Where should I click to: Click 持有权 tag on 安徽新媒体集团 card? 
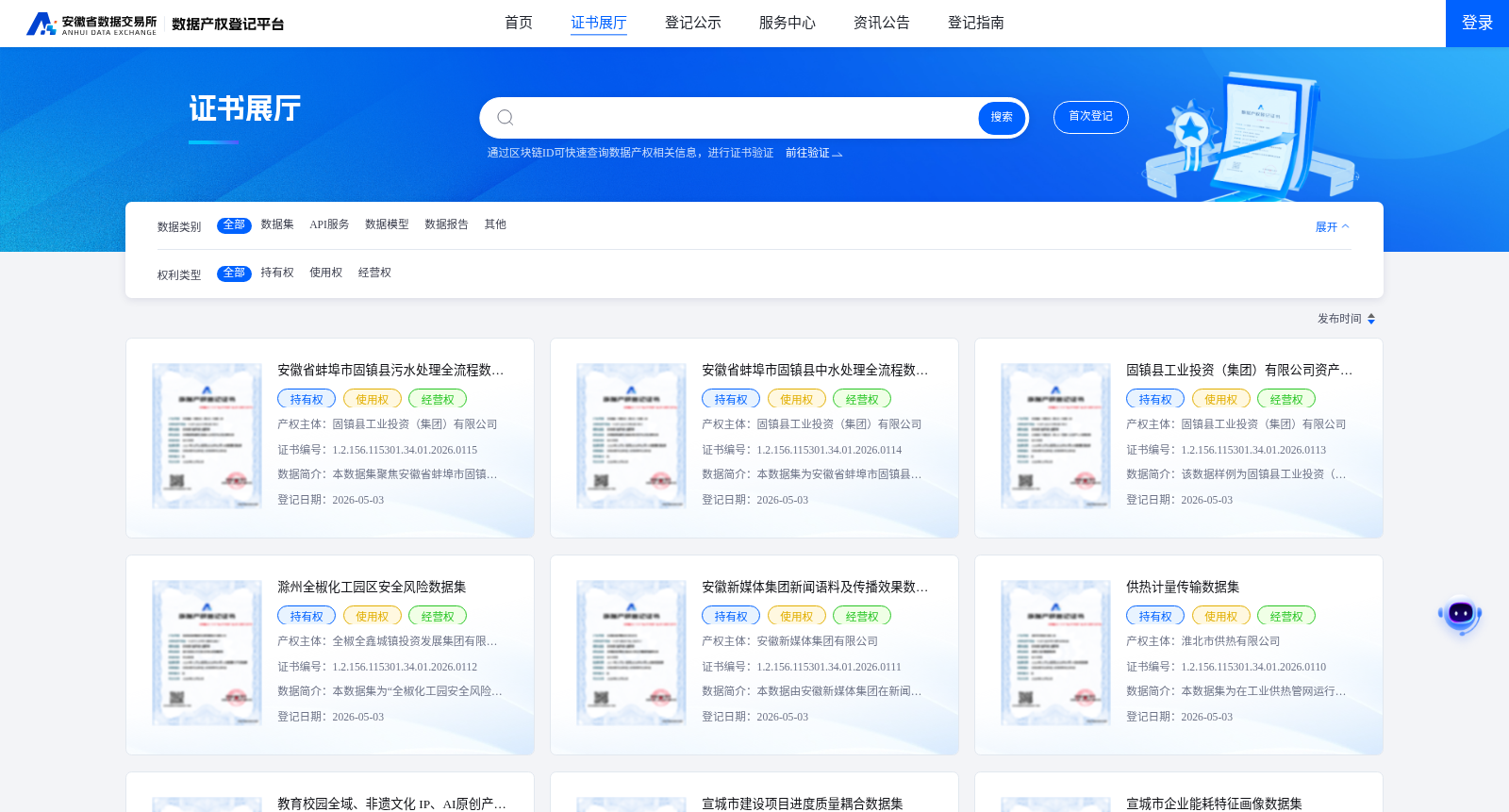click(x=731, y=616)
